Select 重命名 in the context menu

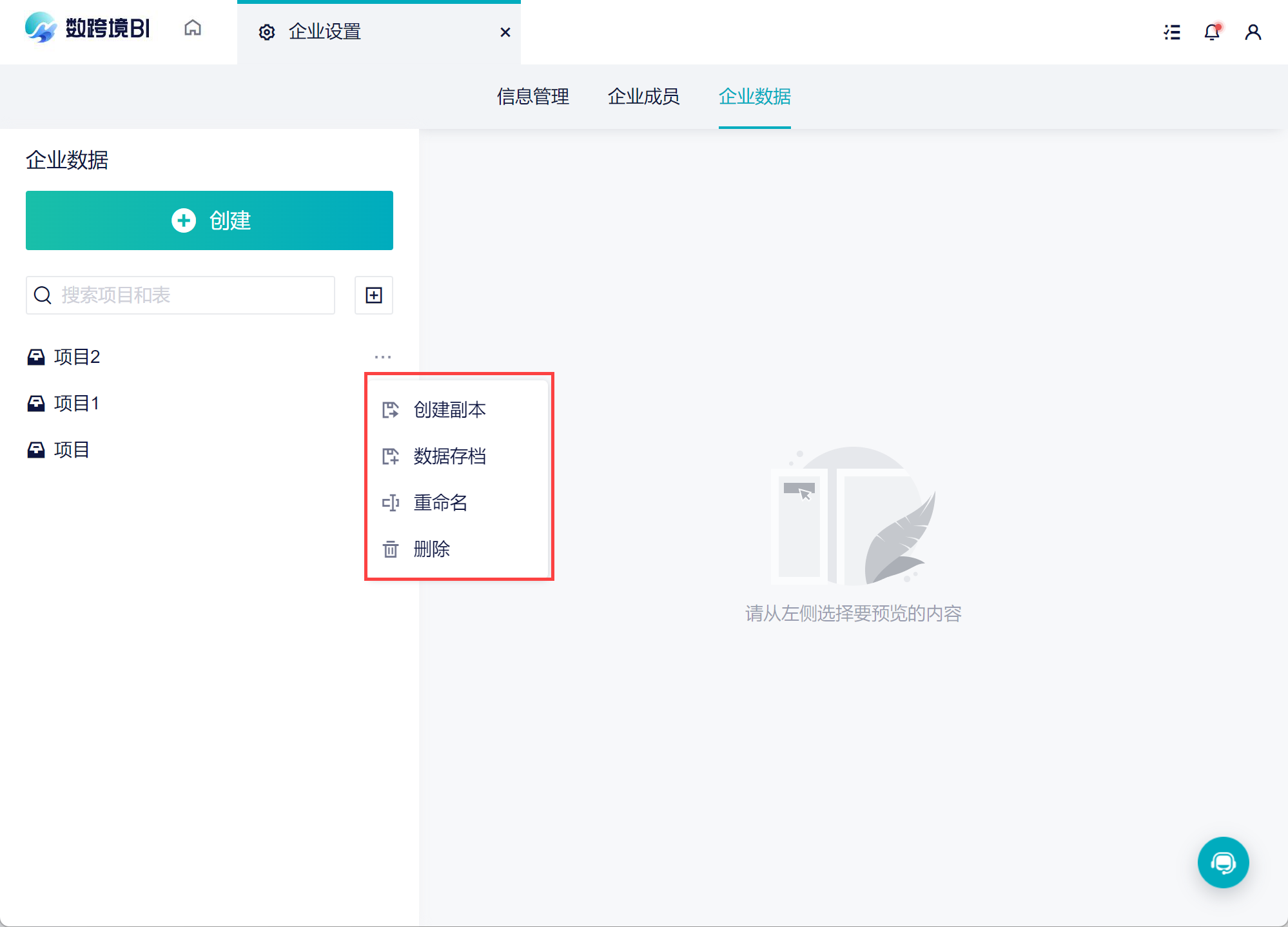(440, 503)
